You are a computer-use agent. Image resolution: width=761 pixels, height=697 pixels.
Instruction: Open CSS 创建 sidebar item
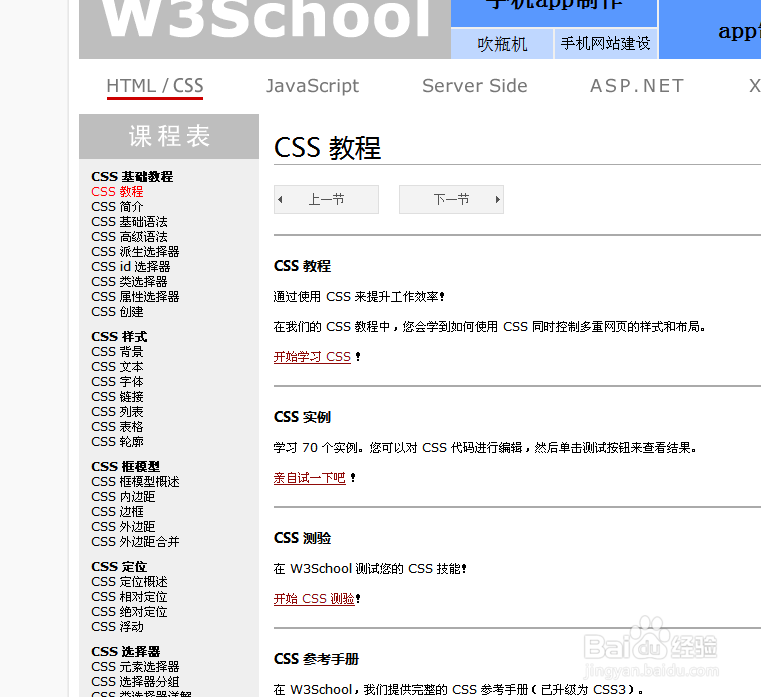coord(117,312)
